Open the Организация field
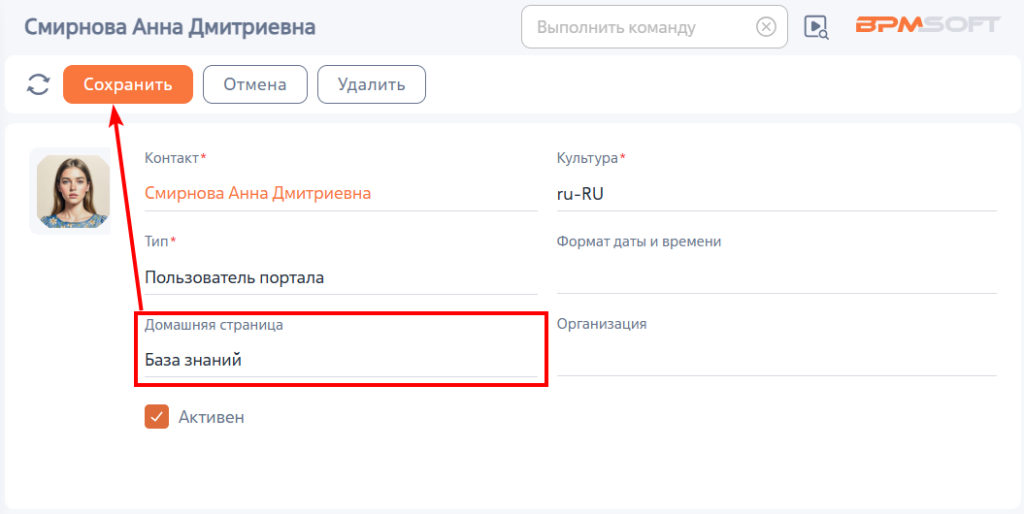This screenshot has width=1024, height=514. (776, 360)
